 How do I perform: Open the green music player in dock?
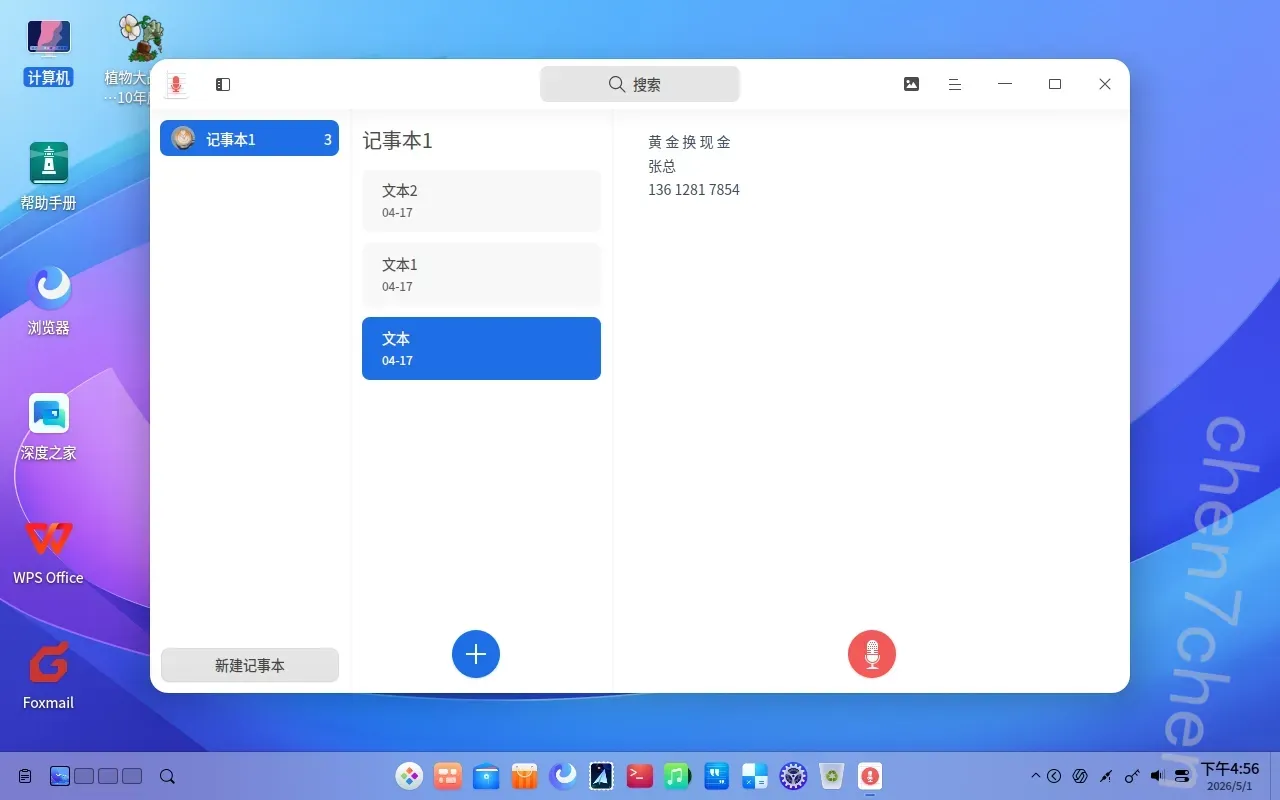point(678,776)
